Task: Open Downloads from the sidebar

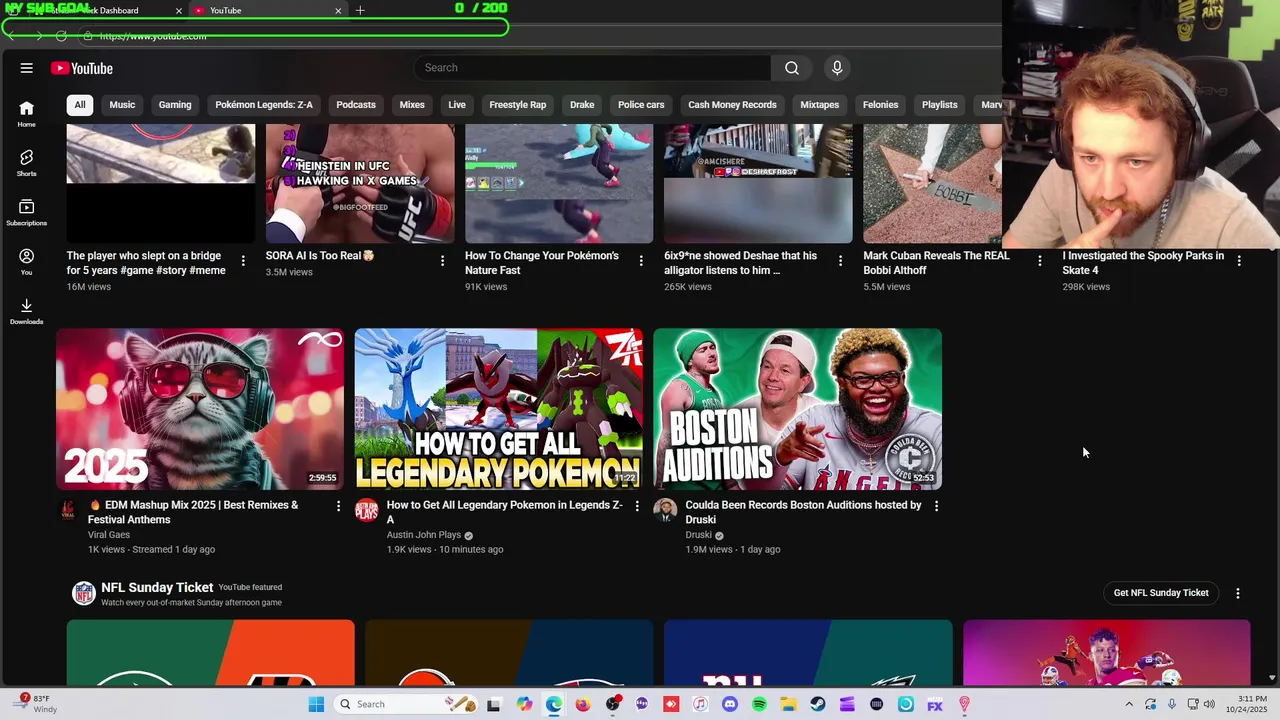Action: point(26,311)
